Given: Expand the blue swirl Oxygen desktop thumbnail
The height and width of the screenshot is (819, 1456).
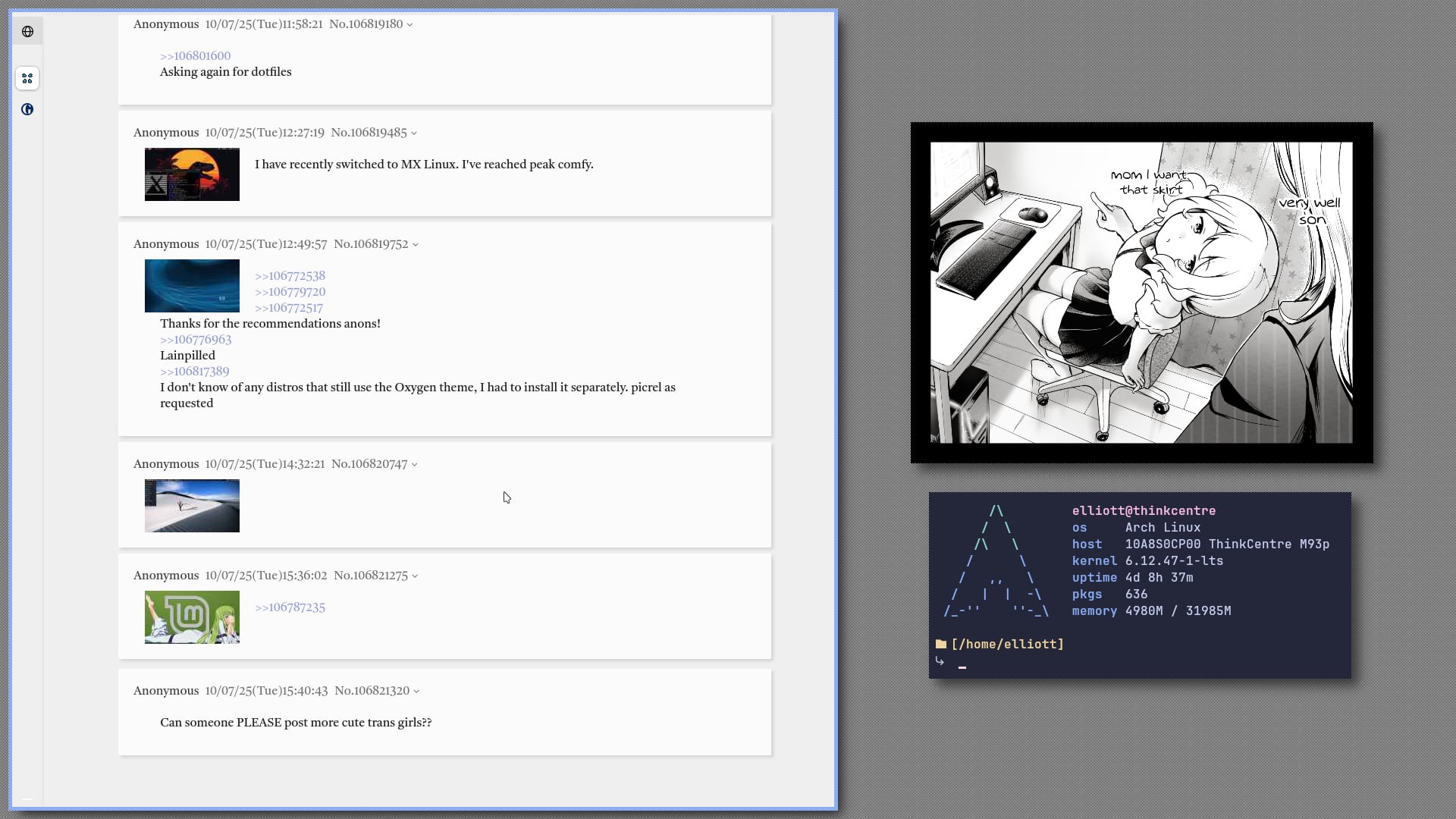Looking at the screenshot, I should 192,286.
